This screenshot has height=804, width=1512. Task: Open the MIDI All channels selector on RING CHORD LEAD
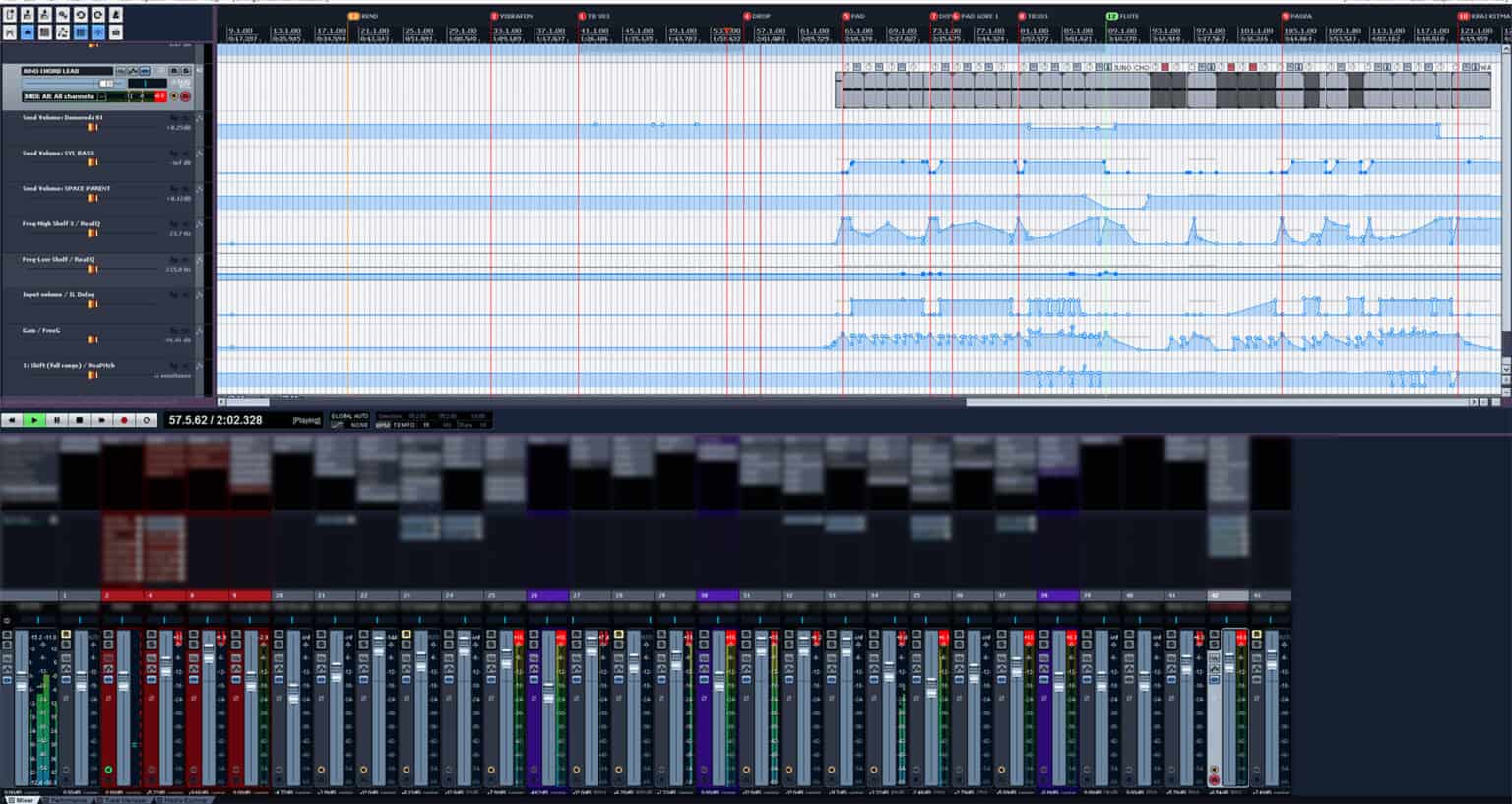[59, 96]
